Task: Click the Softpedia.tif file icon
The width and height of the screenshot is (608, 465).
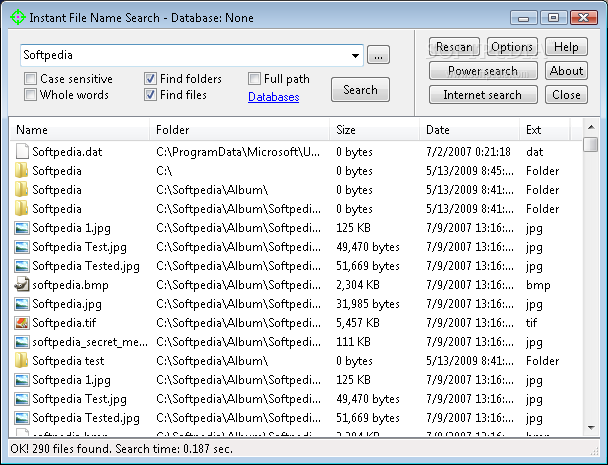Action: [x=22, y=322]
